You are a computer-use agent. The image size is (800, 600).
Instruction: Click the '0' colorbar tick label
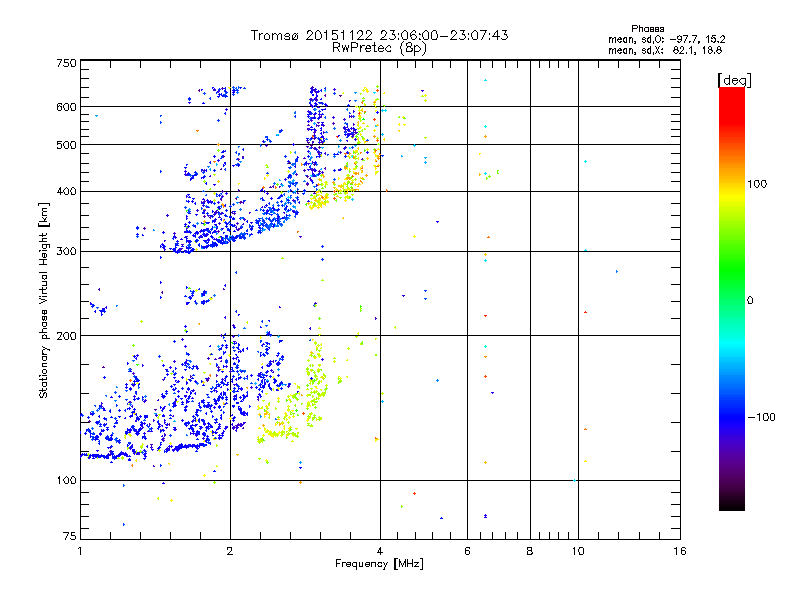point(750,301)
